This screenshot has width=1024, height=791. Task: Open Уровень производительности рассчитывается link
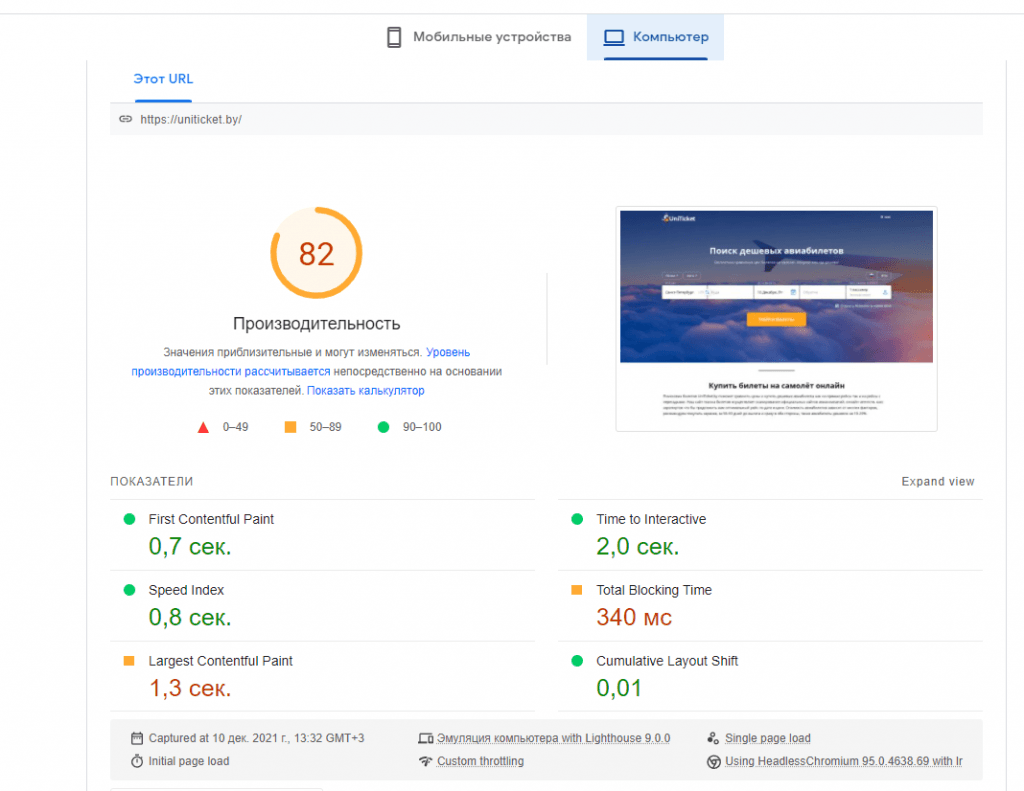pos(300,362)
